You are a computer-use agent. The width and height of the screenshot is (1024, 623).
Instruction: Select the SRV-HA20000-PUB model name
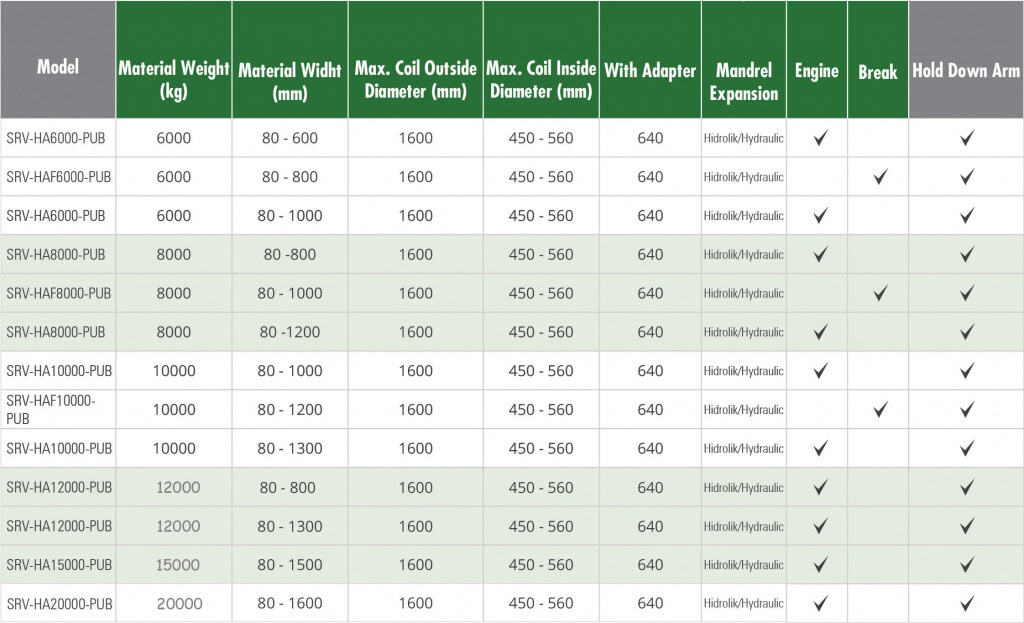[59, 603]
